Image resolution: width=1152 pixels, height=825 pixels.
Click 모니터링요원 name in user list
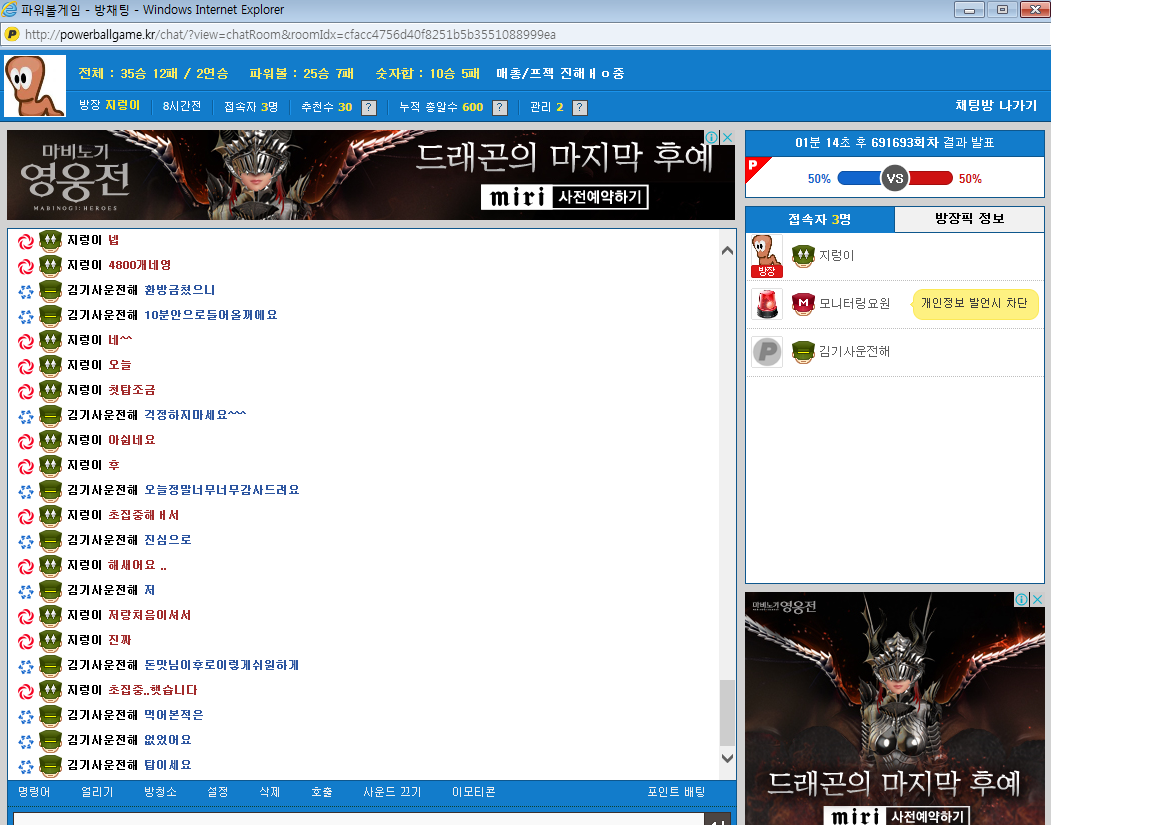[x=854, y=303]
